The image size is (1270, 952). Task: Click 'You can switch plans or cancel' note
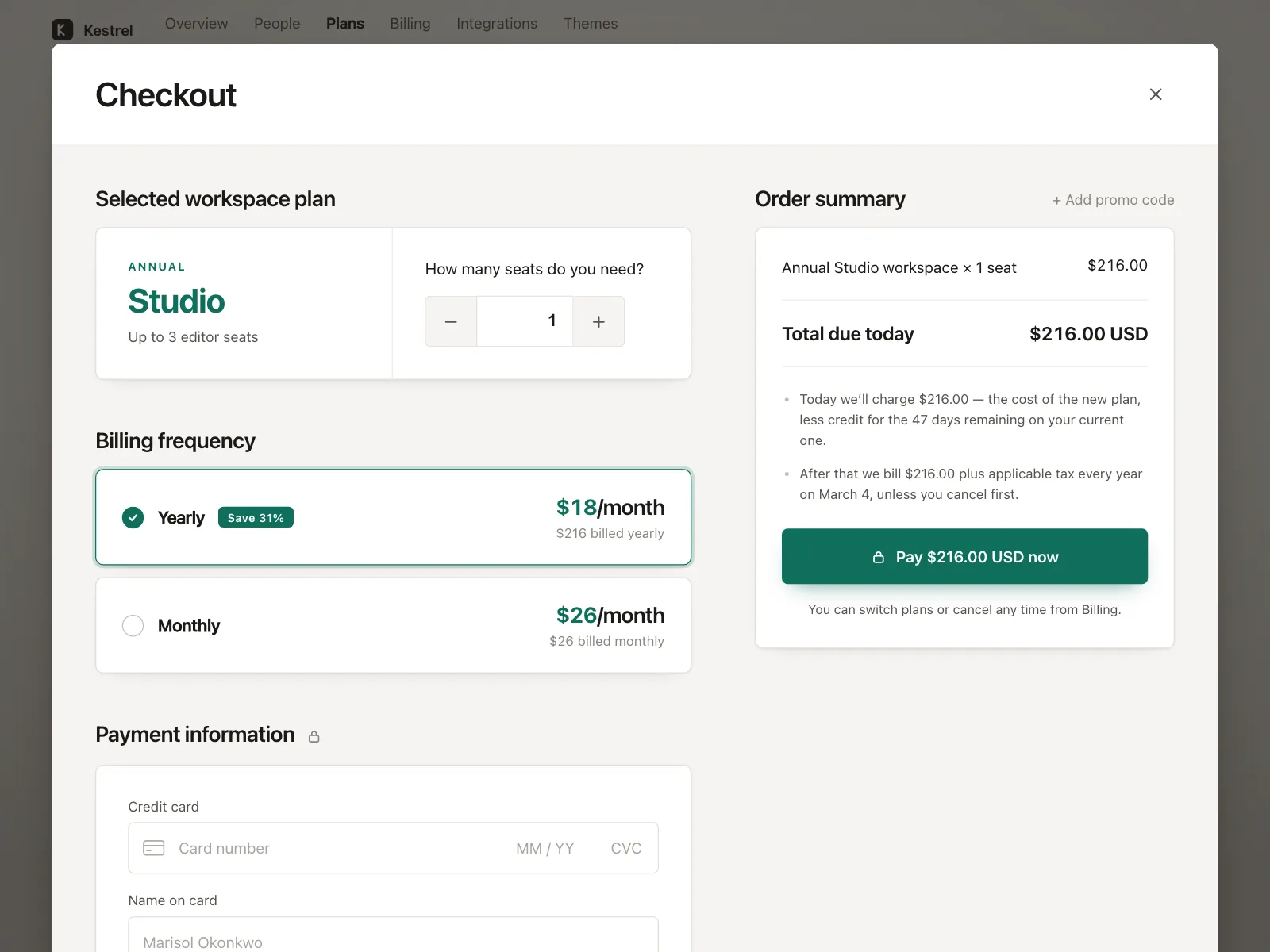coord(964,609)
